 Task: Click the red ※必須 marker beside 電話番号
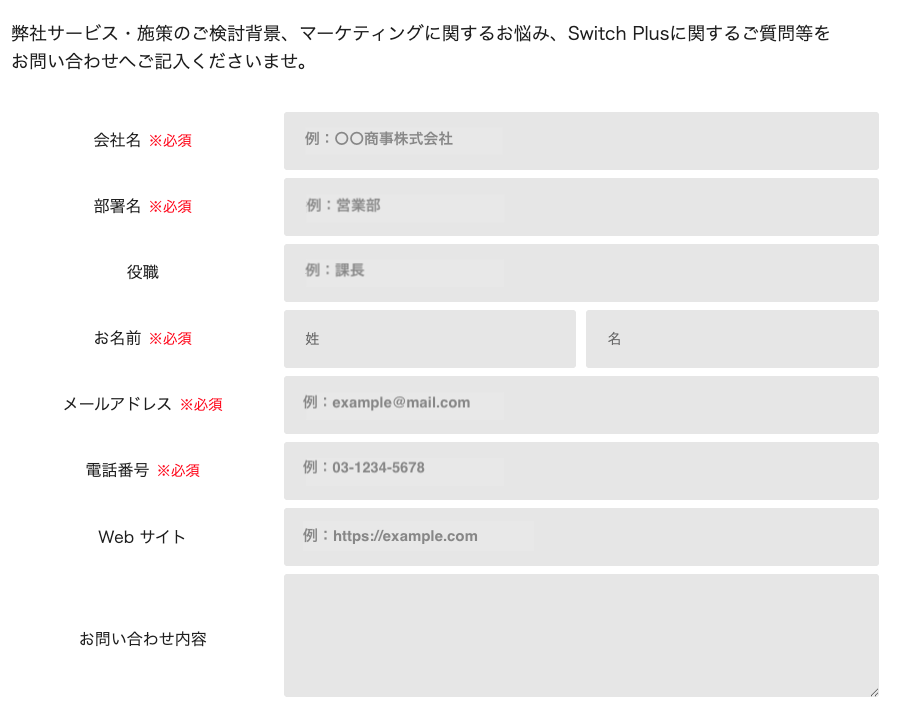point(178,471)
